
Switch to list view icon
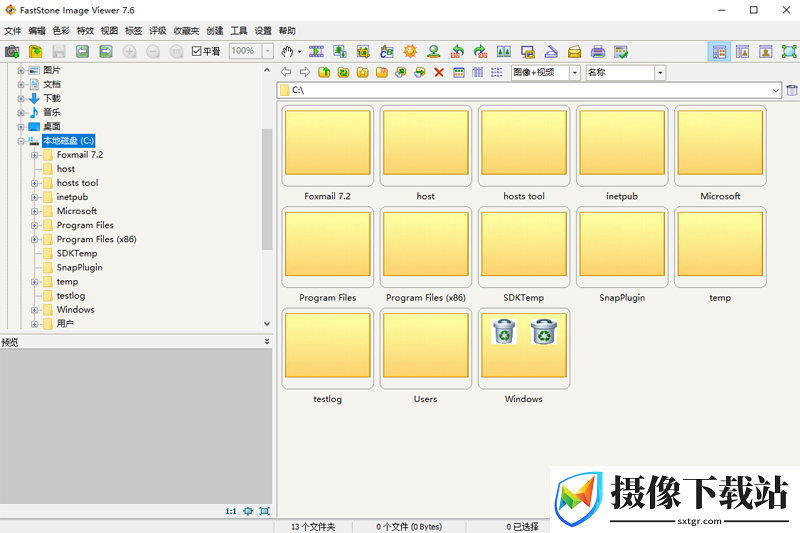[x=496, y=72]
